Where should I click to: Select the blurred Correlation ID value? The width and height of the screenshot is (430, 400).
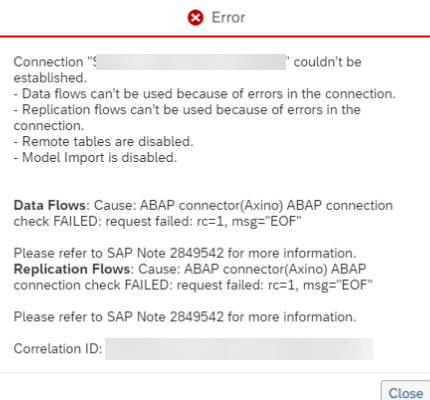coord(239,349)
